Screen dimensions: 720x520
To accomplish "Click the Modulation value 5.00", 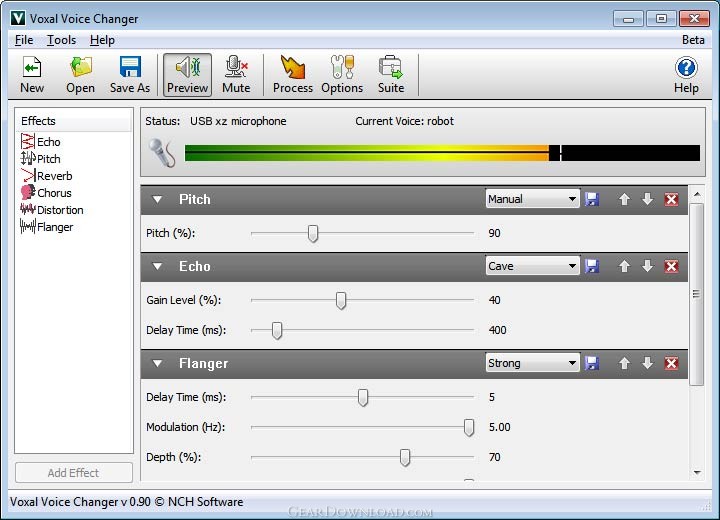I will 500,427.
